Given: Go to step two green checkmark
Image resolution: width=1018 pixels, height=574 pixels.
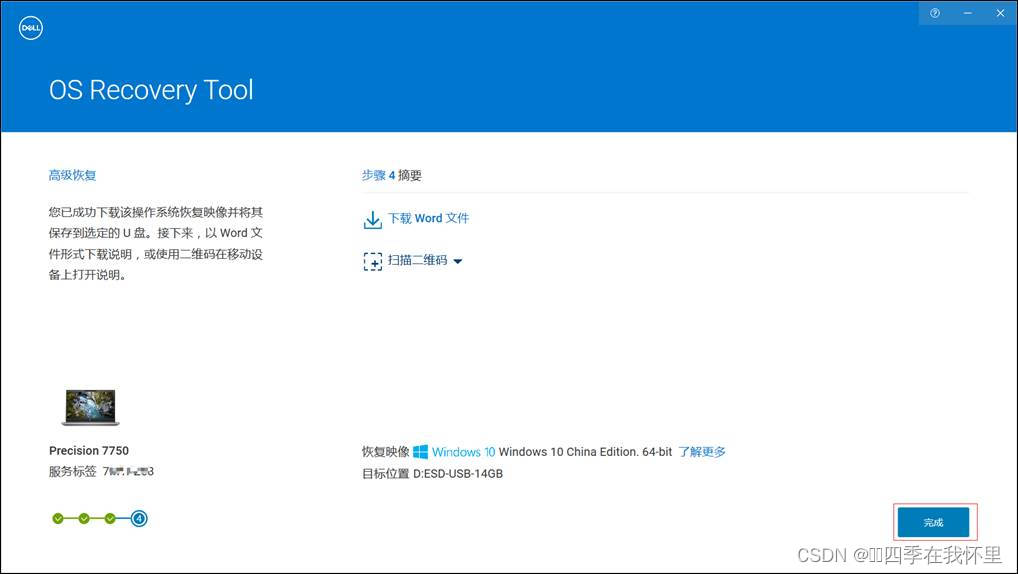Looking at the screenshot, I should (84, 518).
